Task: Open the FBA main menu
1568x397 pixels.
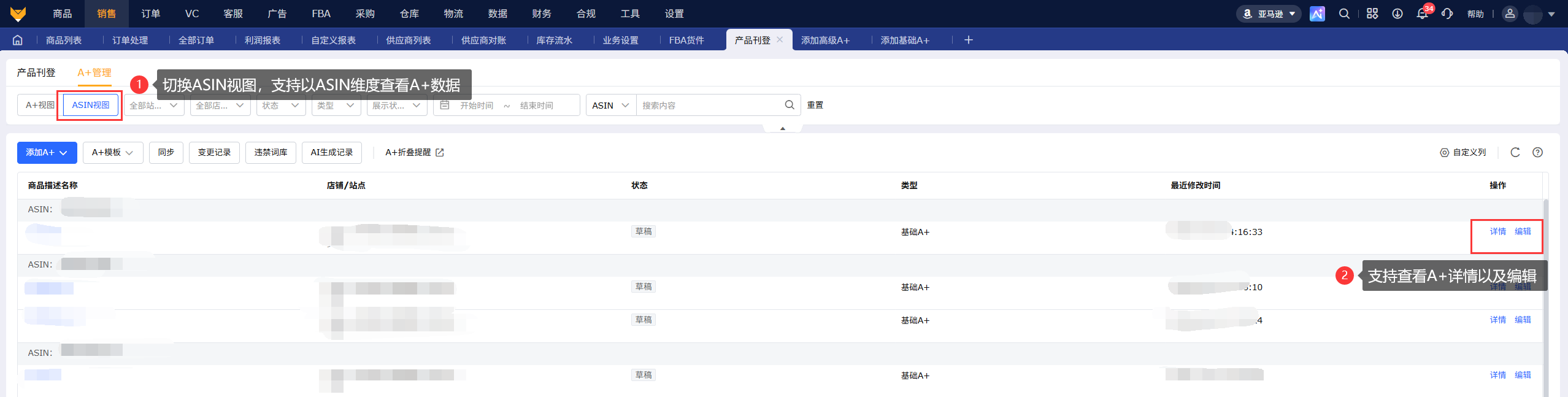Action: coord(321,13)
